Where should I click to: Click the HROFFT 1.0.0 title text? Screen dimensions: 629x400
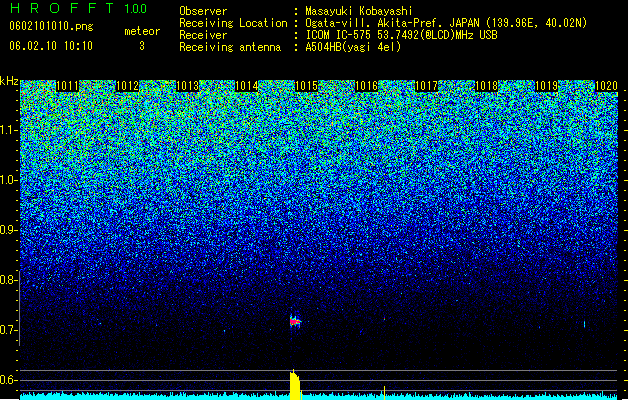tap(78, 8)
